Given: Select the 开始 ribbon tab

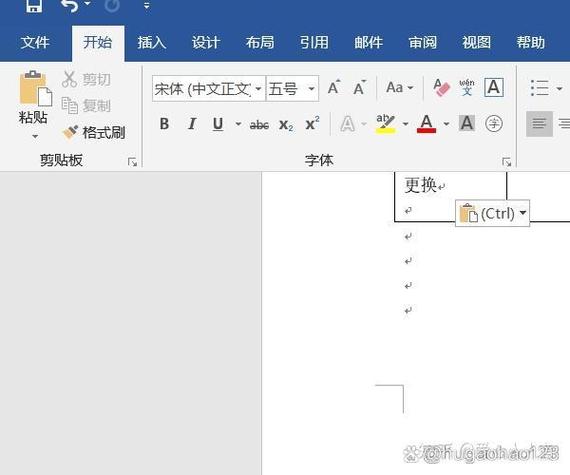Looking at the screenshot, I should pyautogui.click(x=97, y=42).
